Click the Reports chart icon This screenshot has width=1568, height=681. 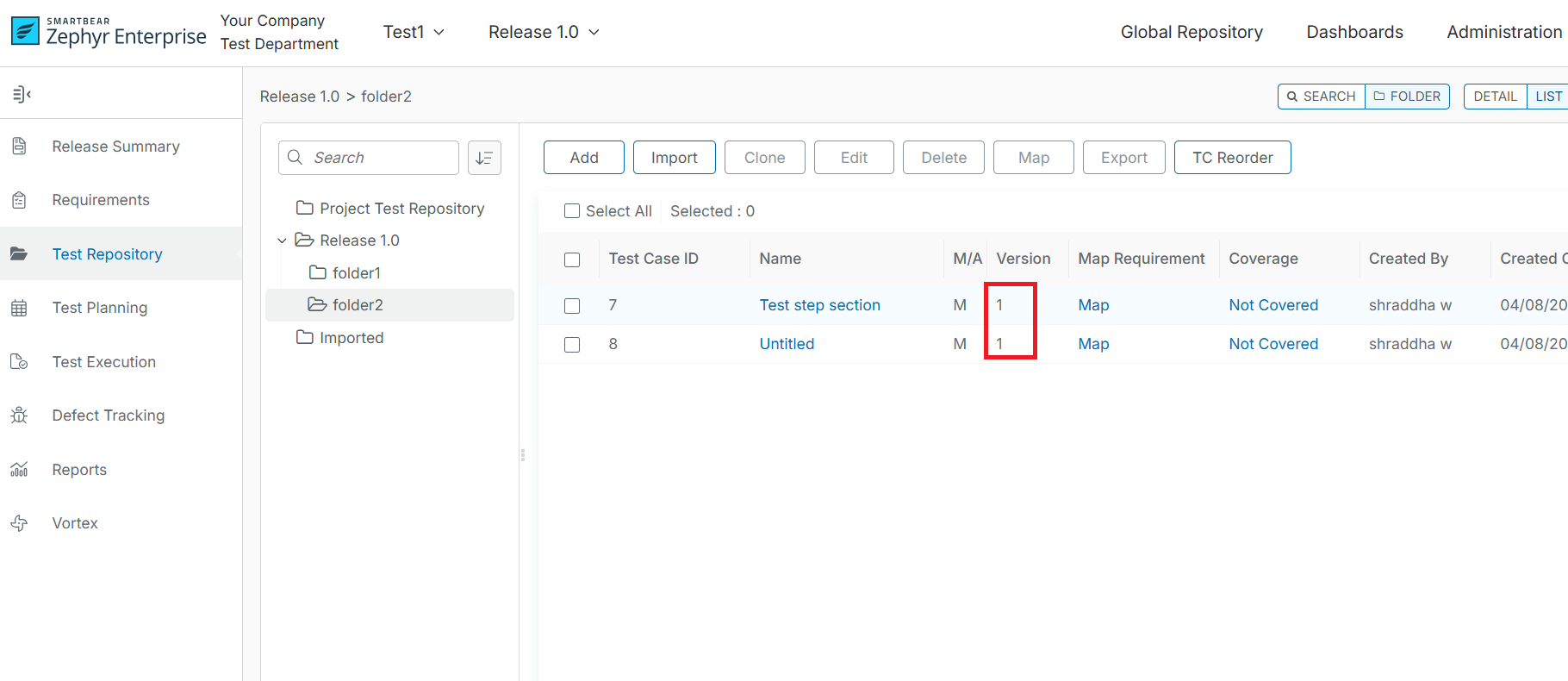(x=19, y=470)
